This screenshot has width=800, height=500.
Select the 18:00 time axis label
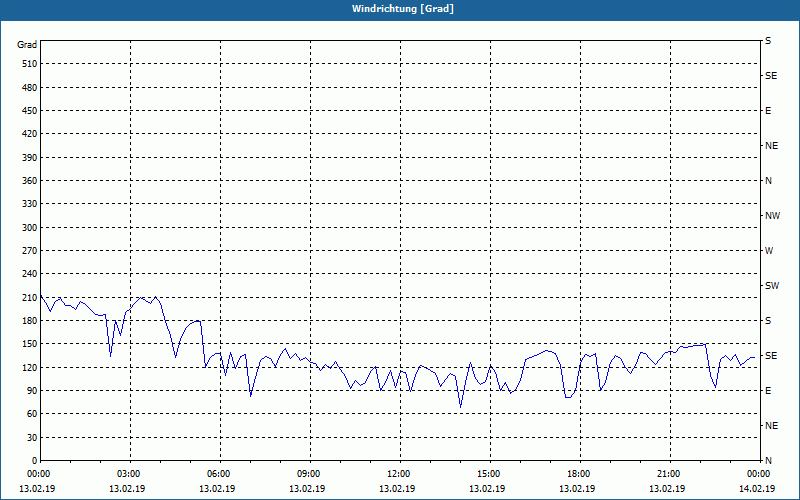(x=580, y=473)
